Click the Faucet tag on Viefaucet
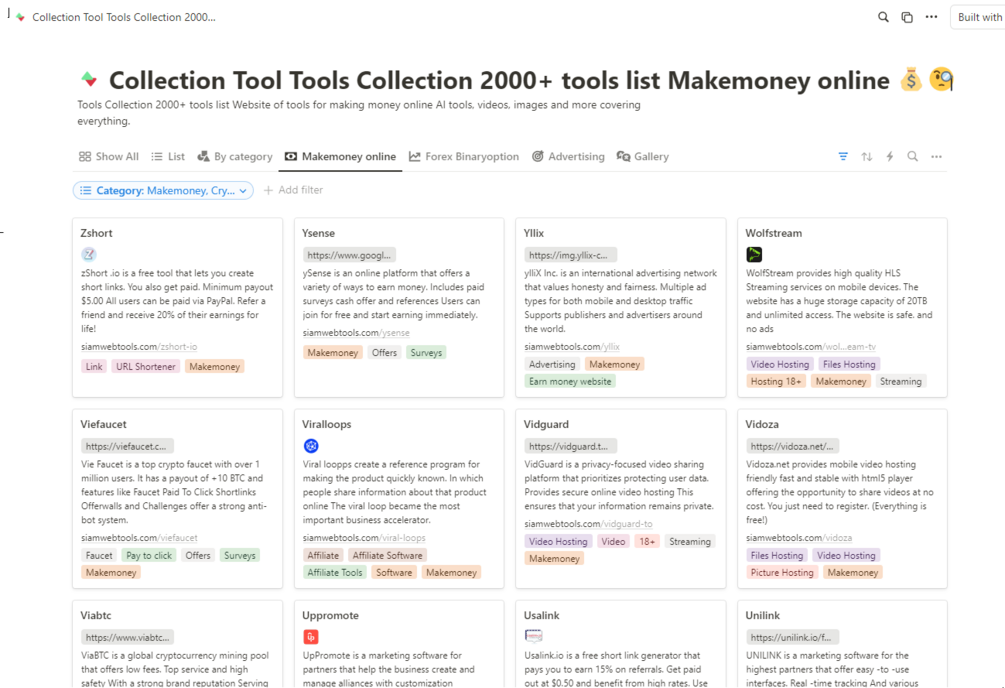 tap(99, 556)
